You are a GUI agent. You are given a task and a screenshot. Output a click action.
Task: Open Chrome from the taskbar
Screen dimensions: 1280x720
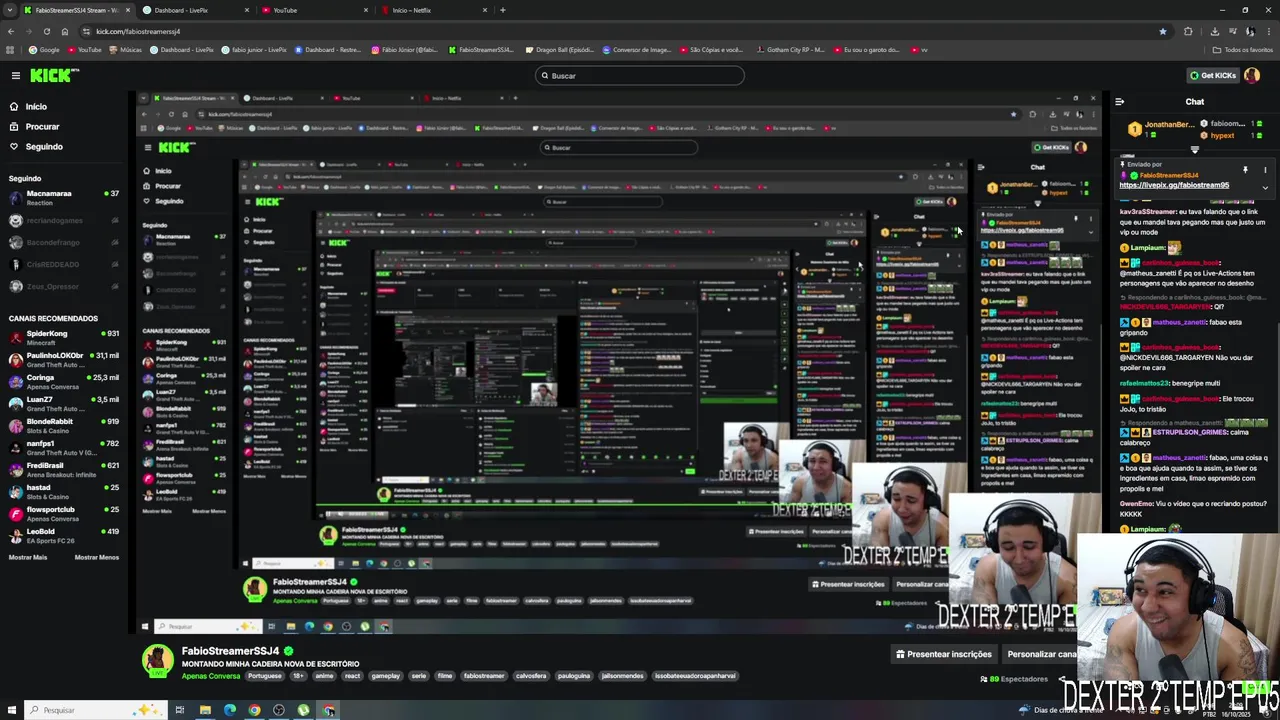tap(254, 710)
